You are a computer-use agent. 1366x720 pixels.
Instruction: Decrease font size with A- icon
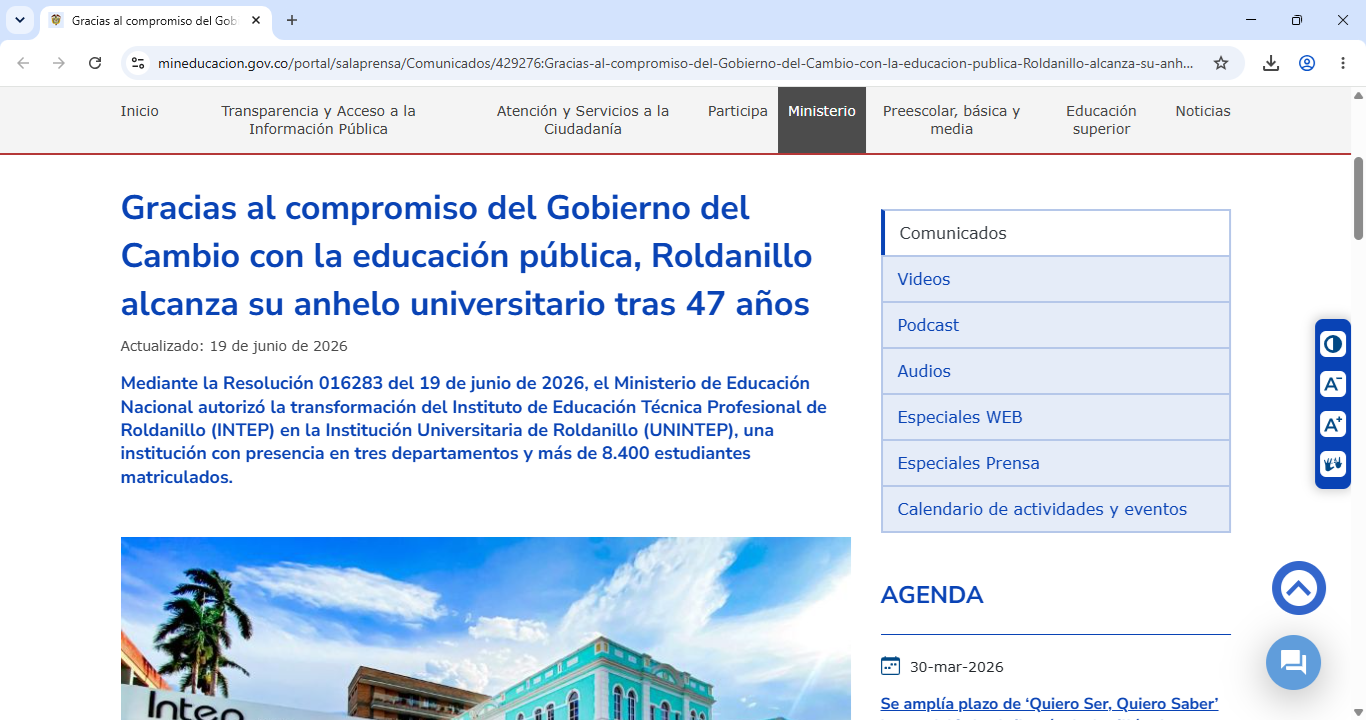point(1332,385)
